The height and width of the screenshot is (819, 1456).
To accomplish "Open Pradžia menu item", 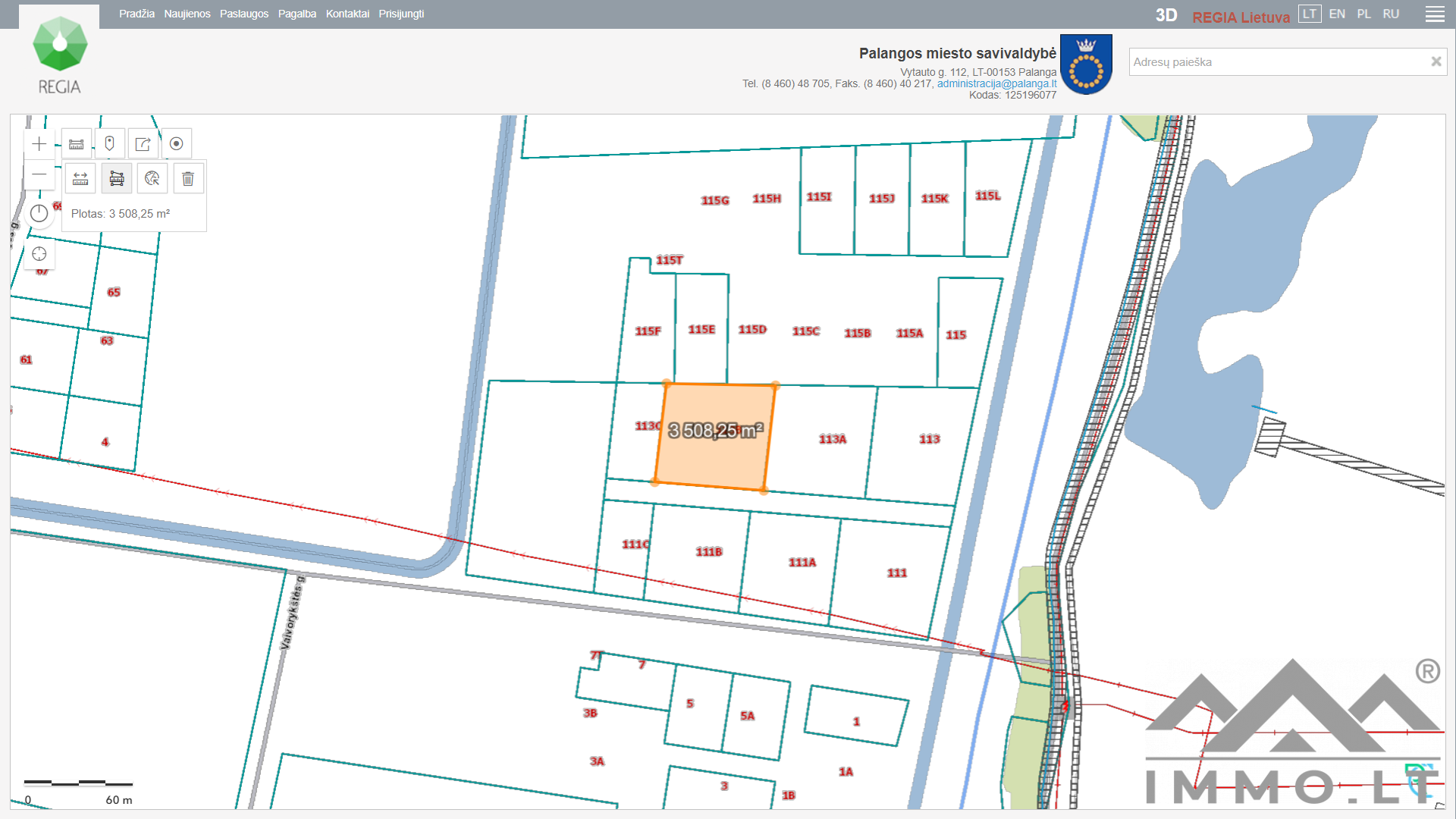I will tap(136, 14).
